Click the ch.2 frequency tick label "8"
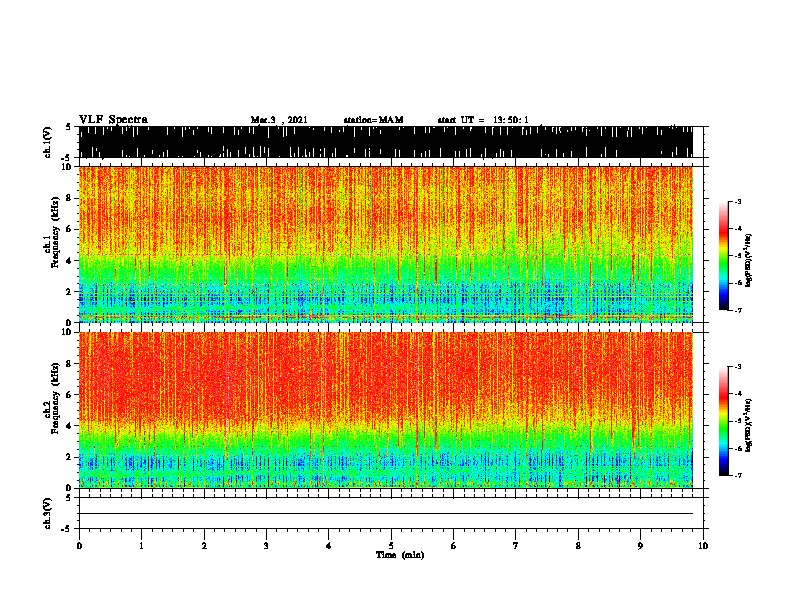This screenshot has height=612, width=792. click(71, 364)
